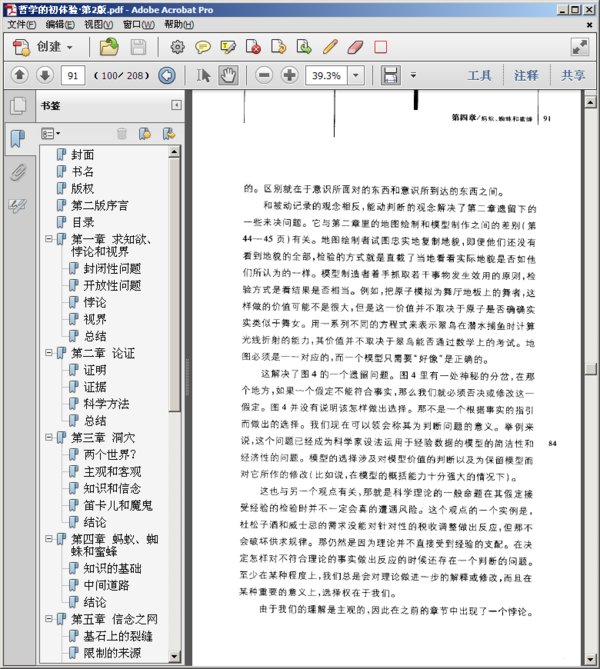Click the insert page from file icon

click(304, 47)
